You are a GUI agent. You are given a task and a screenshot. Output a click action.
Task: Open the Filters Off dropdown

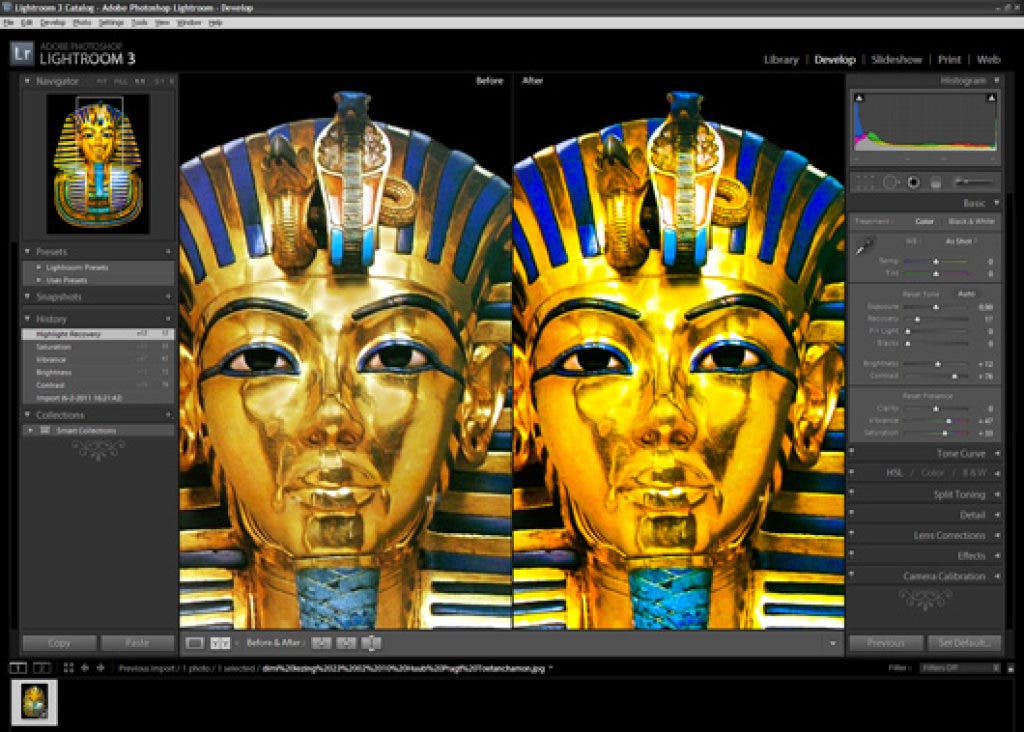point(960,668)
